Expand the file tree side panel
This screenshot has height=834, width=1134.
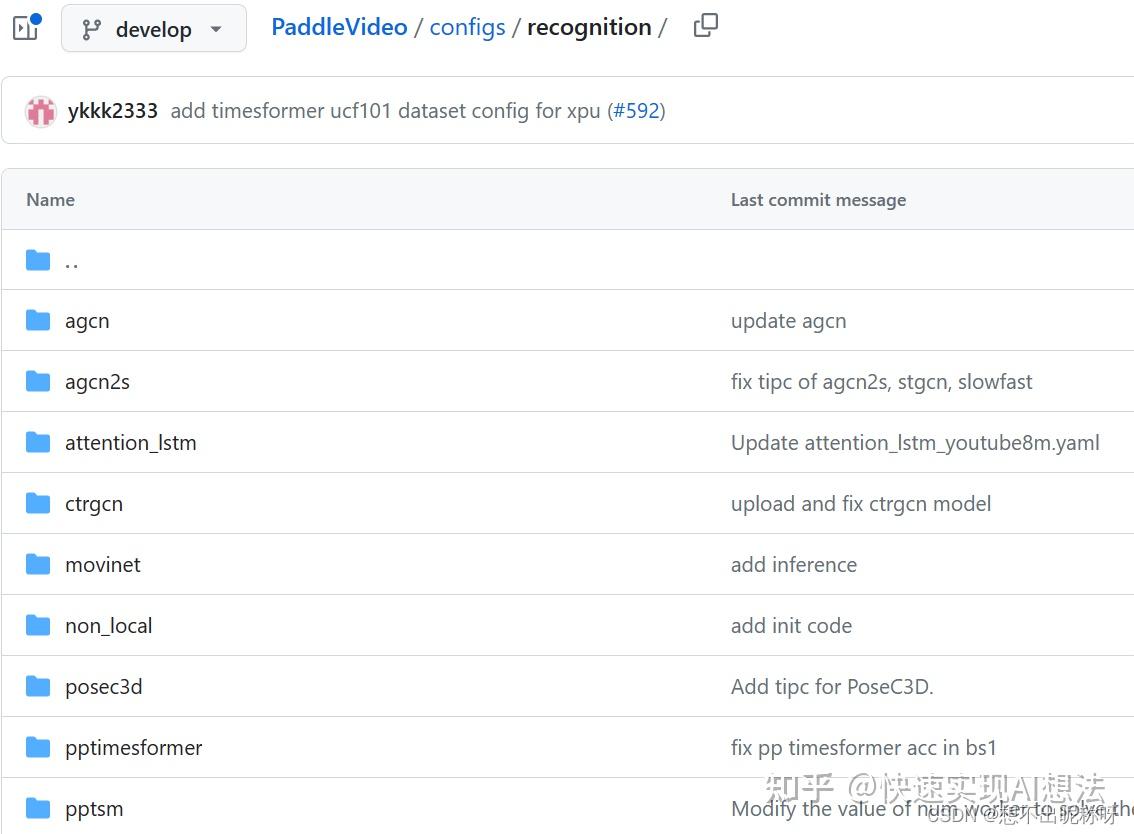26,28
